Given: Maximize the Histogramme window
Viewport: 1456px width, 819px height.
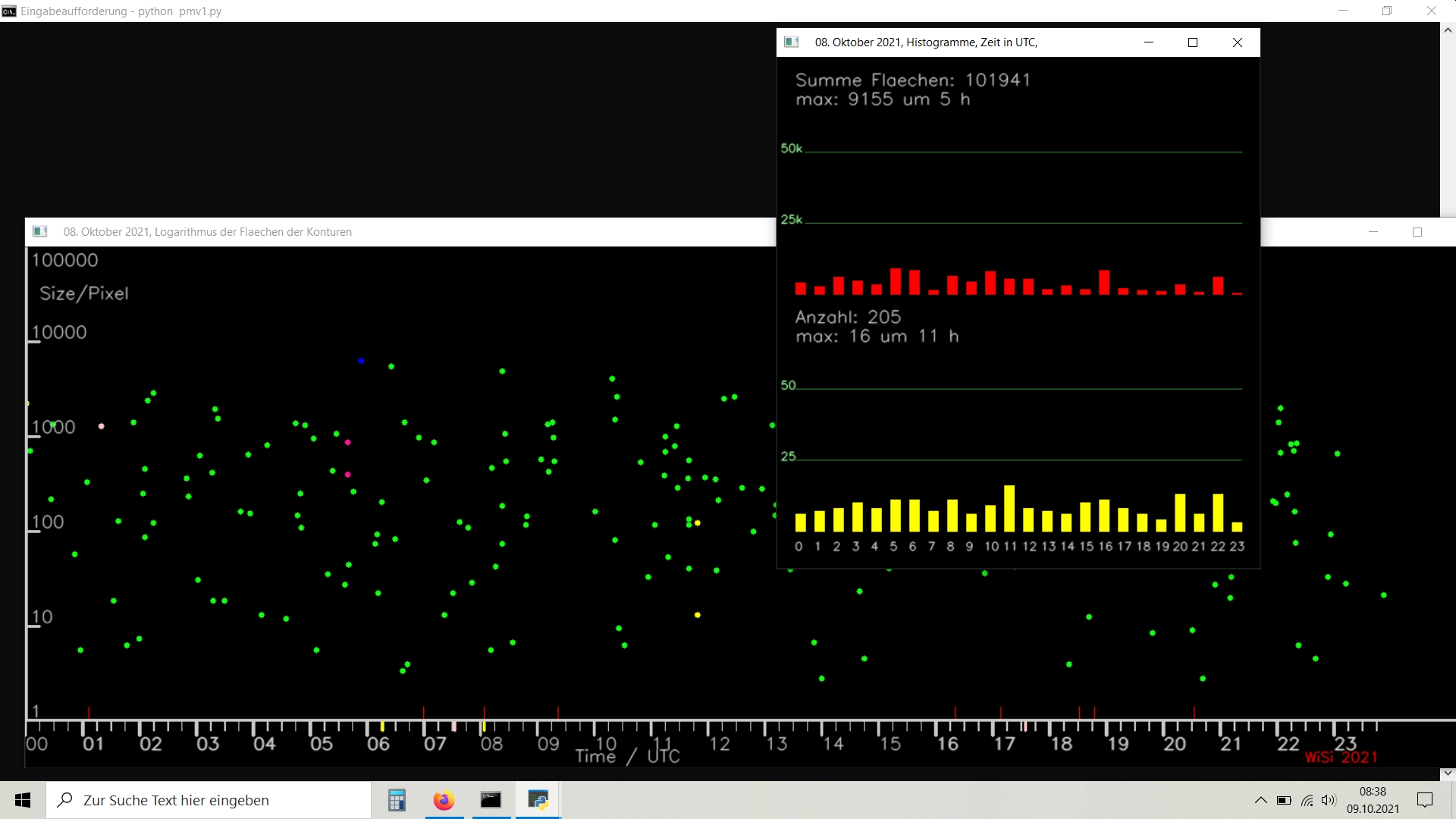Looking at the screenshot, I should pyautogui.click(x=1192, y=42).
